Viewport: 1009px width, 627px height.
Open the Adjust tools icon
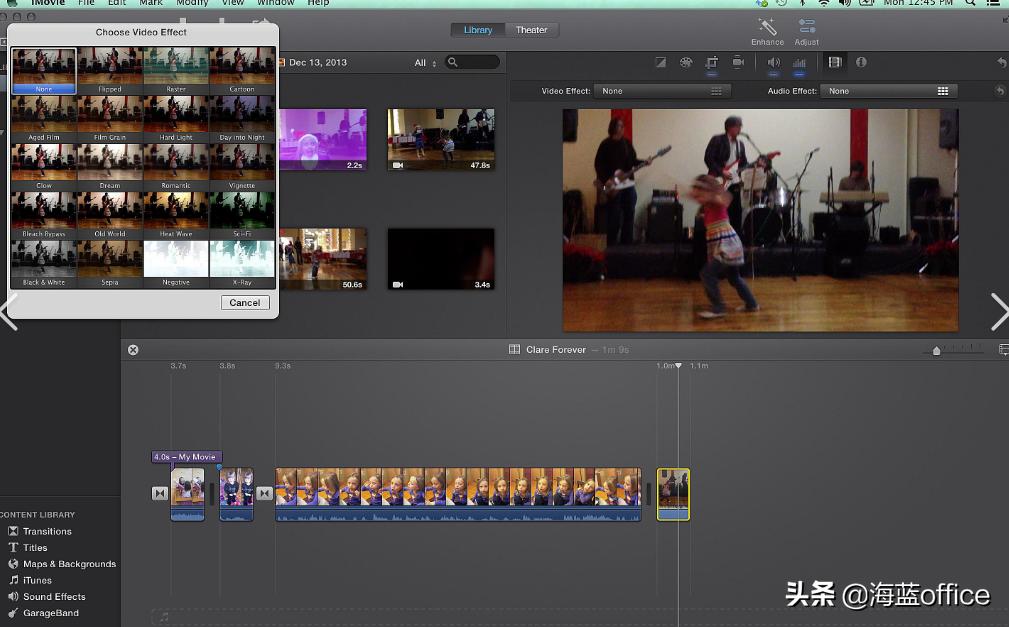point(806,27)
